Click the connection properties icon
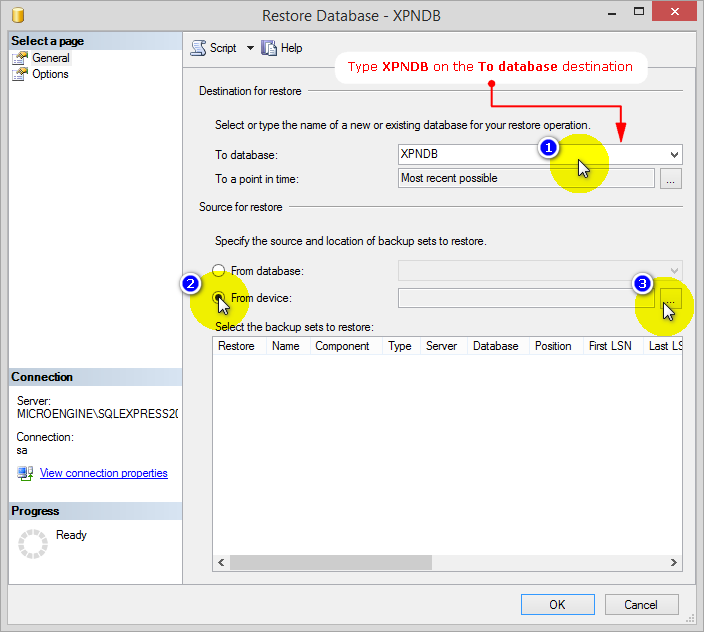Image resolution: width=704 pixels, height=632 pixels. 25,473
